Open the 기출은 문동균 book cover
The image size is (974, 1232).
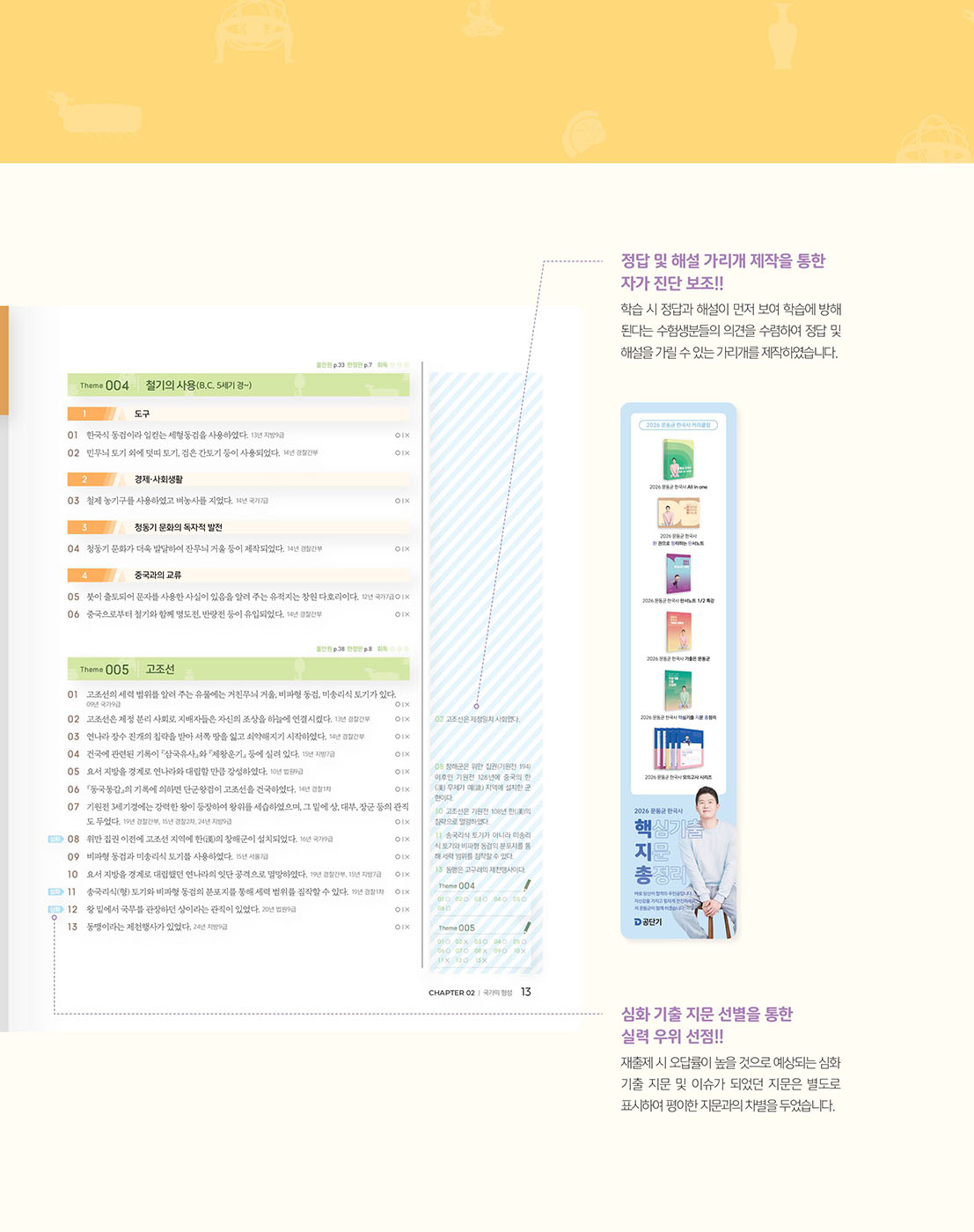tap(677, 631)
